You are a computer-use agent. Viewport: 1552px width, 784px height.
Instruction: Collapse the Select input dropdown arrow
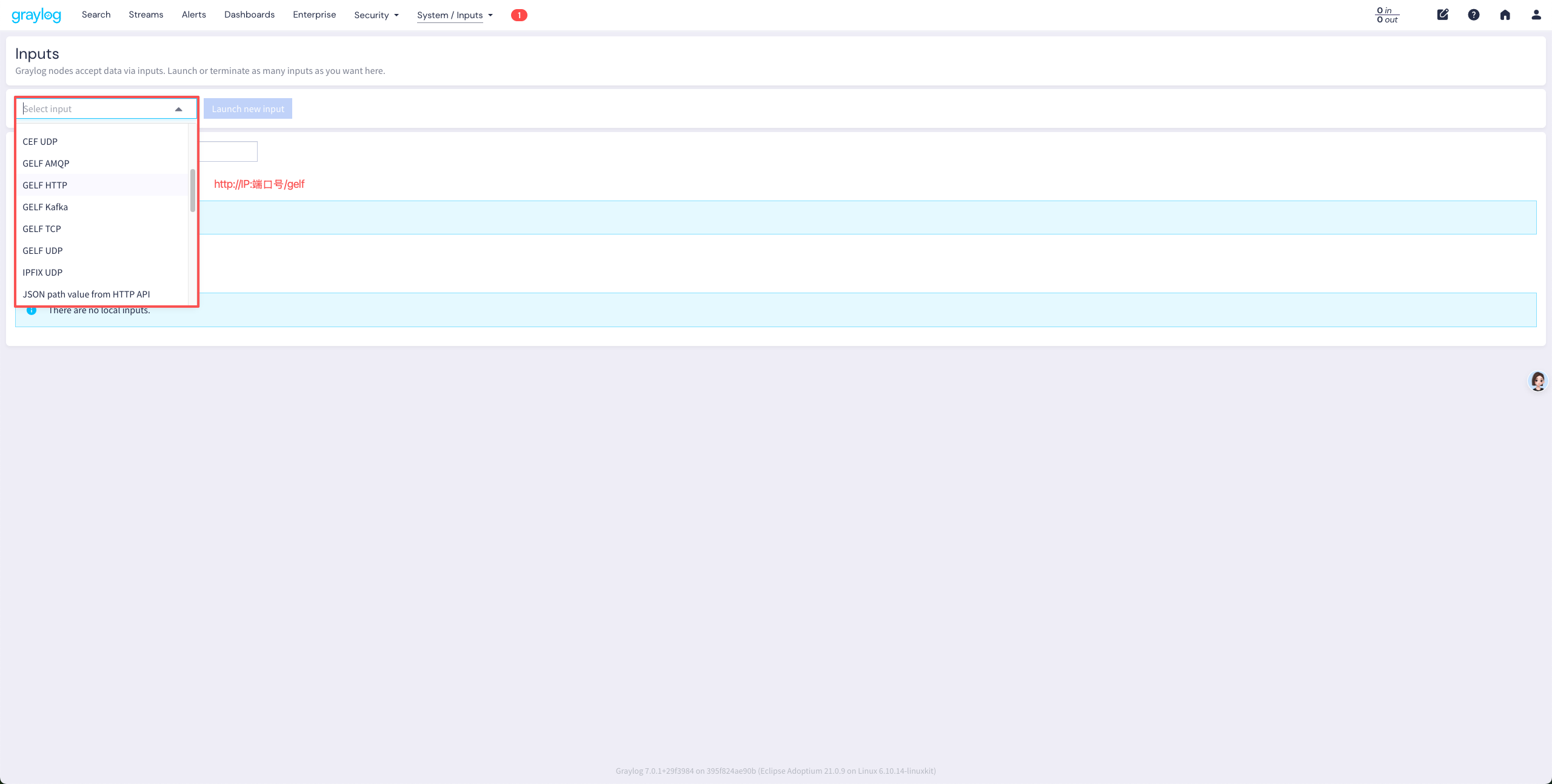point(178,109)
